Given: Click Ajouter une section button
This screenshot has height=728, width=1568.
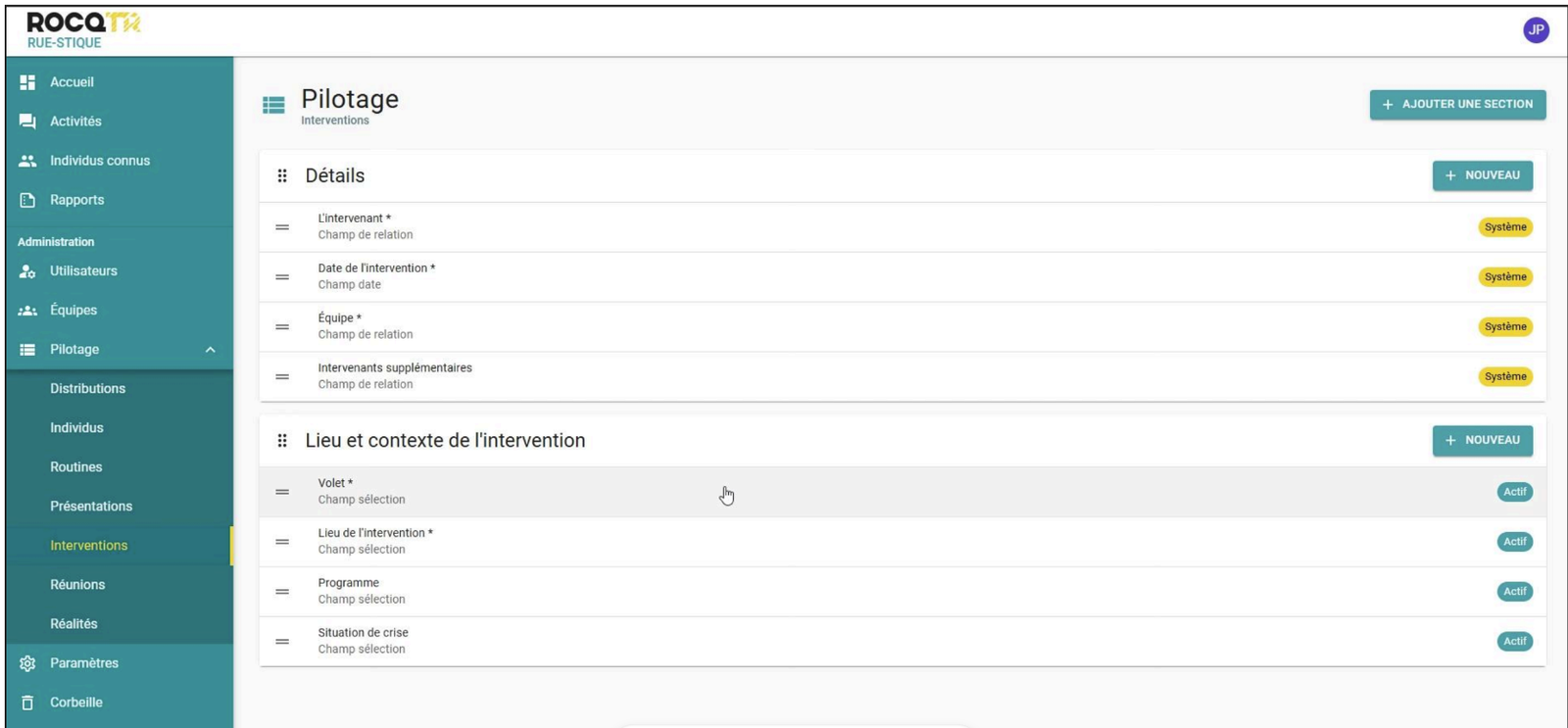Looking at the screenshot, I should [x=1457, y=105].
